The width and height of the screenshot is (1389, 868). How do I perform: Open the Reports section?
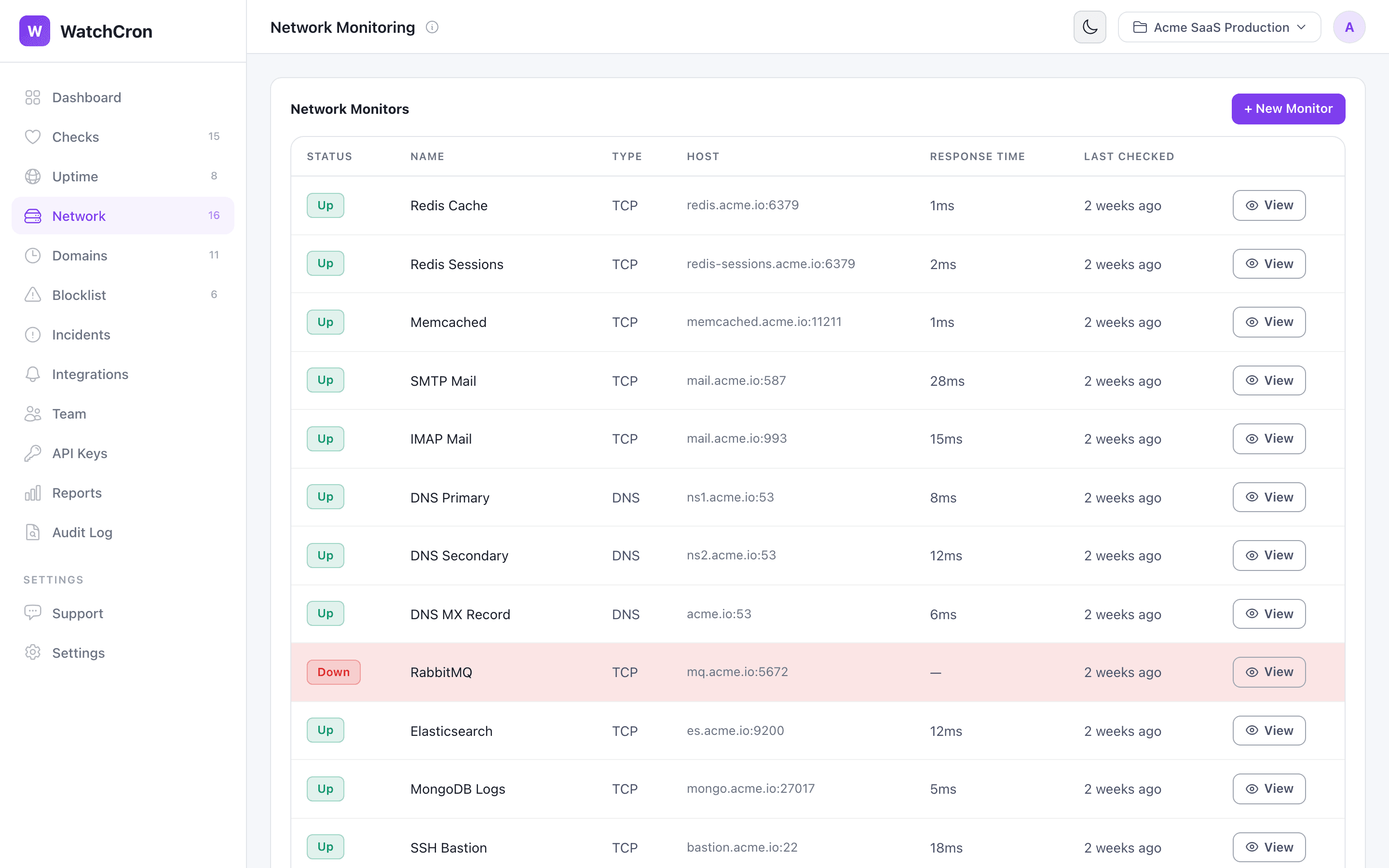click(x=123, y=493)
